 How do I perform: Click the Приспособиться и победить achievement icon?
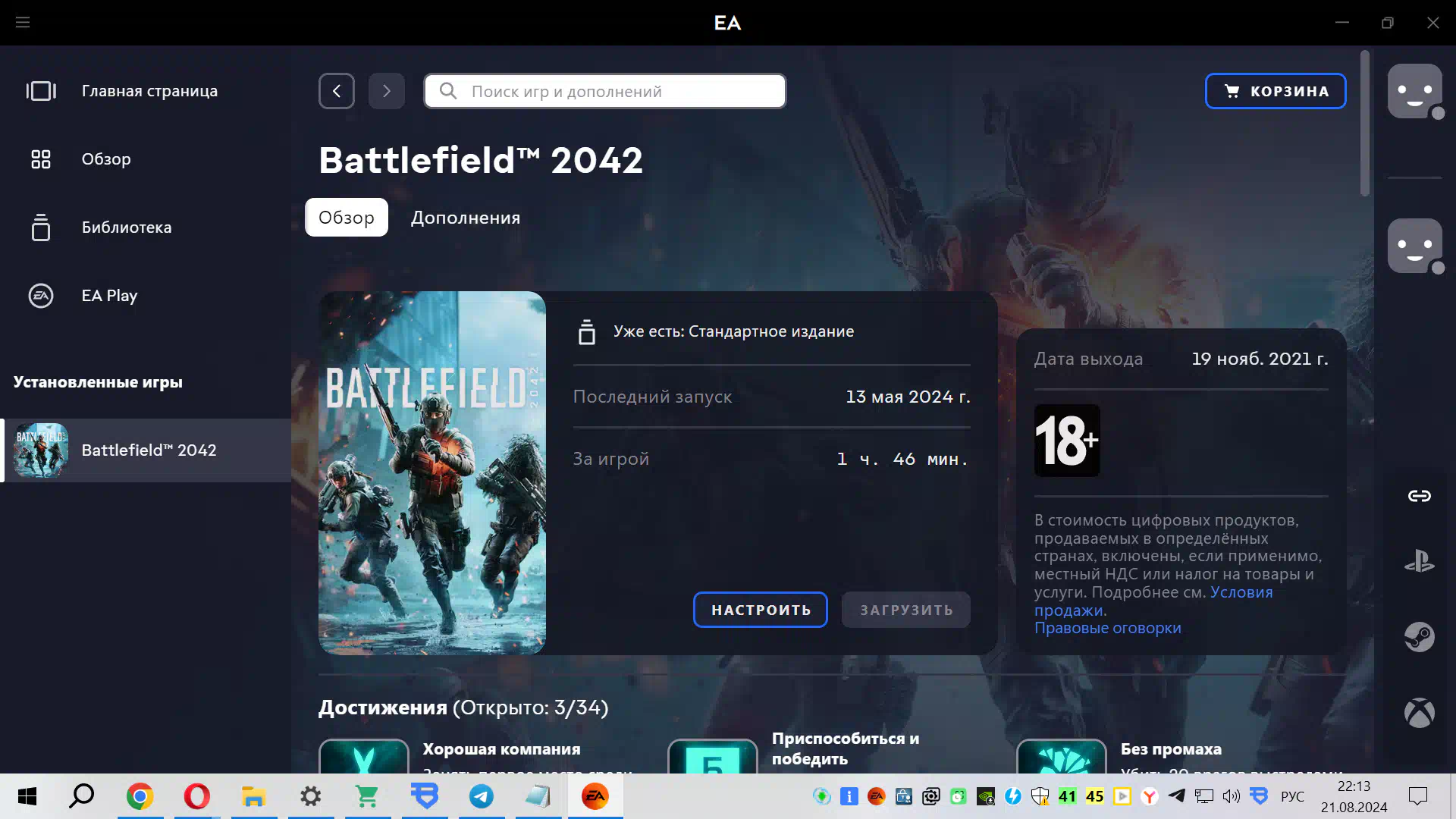coord(713,757)
